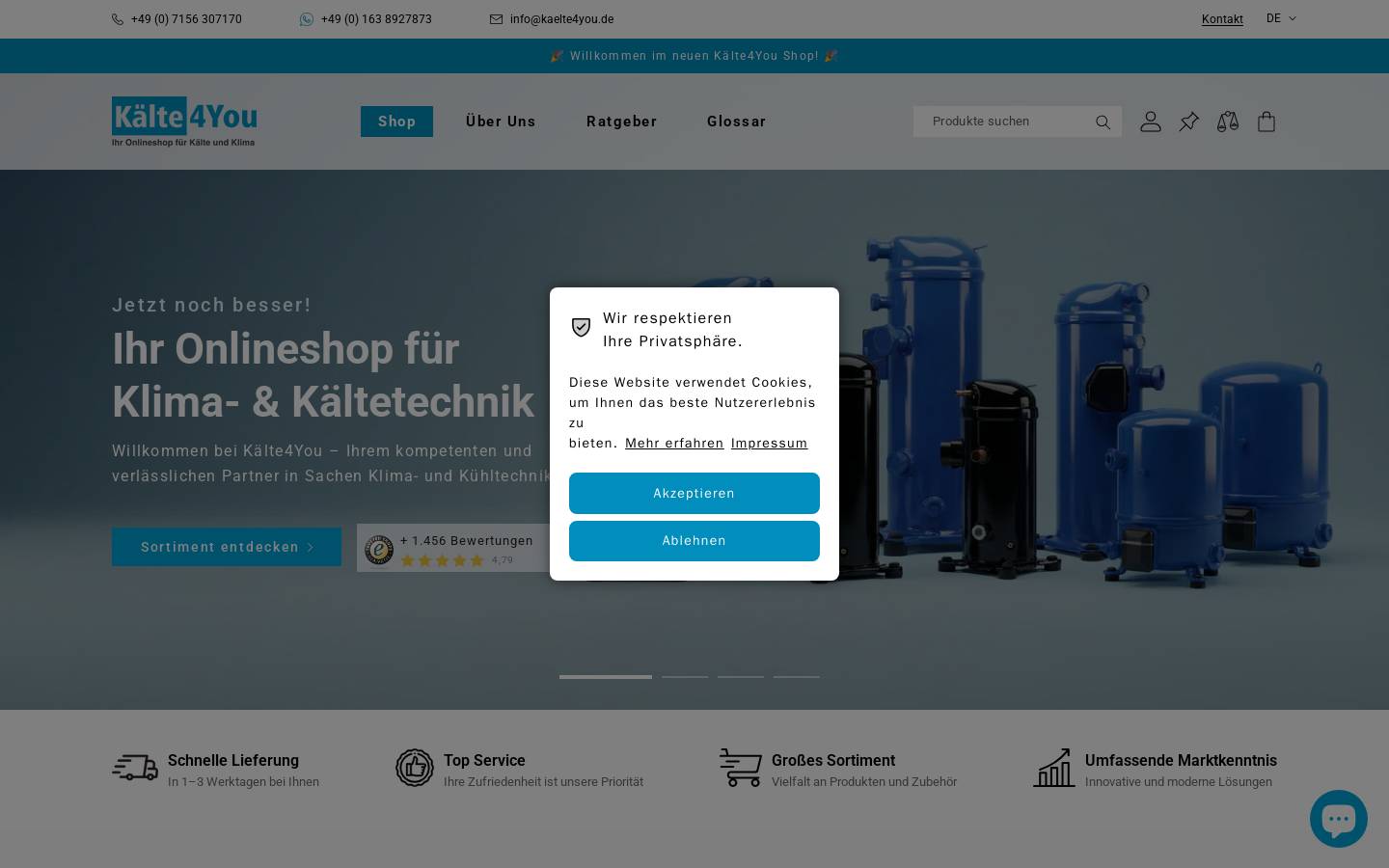This screenshot has width=1389, height=868.
Task: Click the search magnifier icon
Action: [1103, 122]
